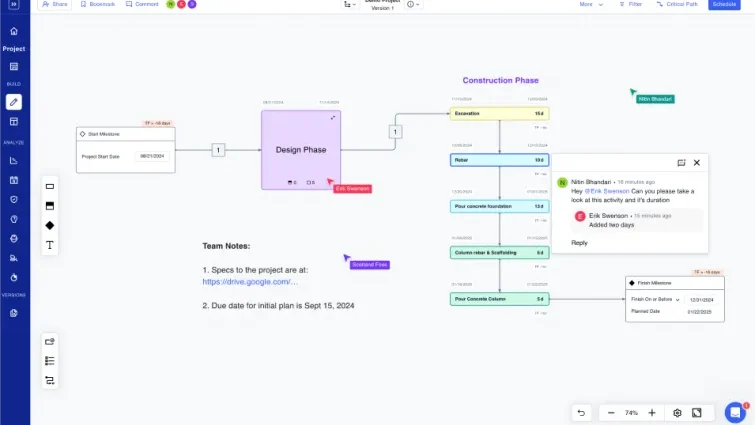Open the layout board icon under Build
The width and height of the screenshot is (755, 425).
coord(13,122)
